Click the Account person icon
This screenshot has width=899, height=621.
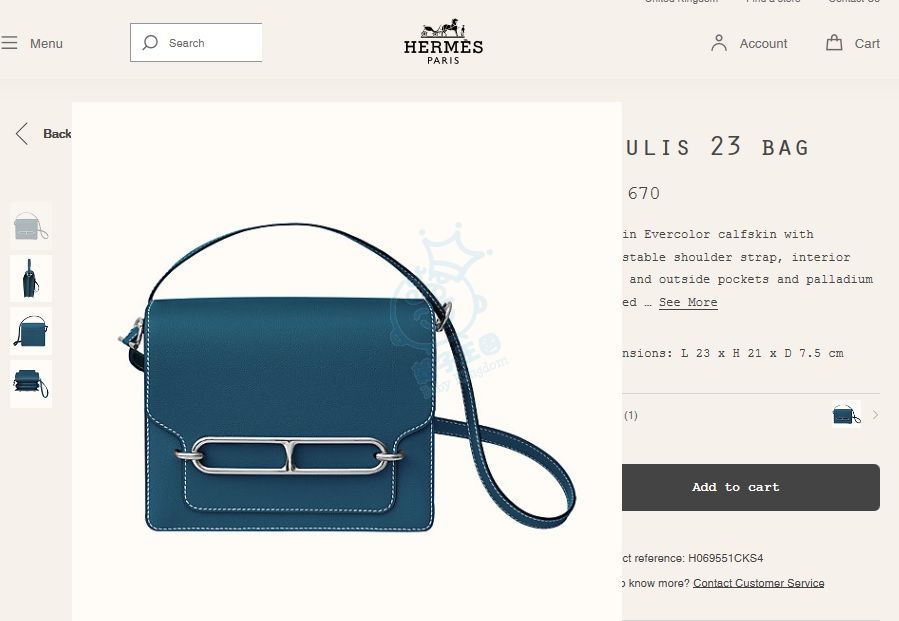(718, 43)
